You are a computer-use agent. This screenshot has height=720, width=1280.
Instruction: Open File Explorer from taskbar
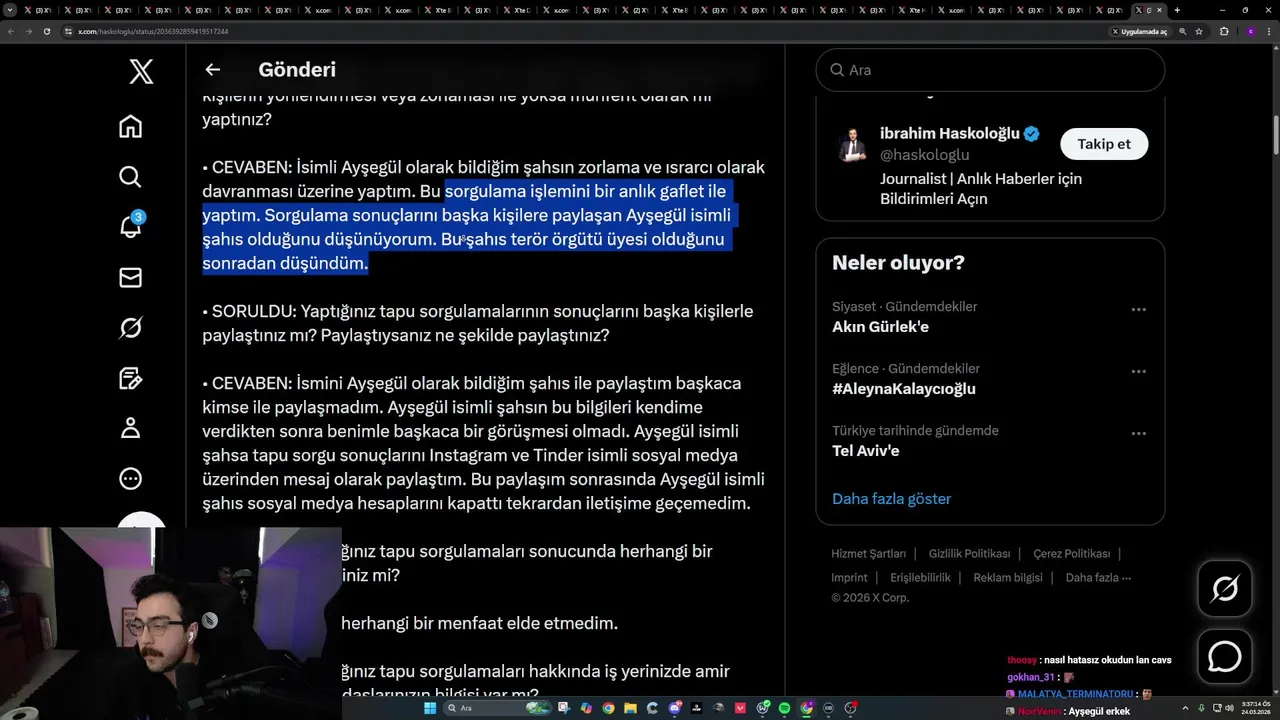tap(630, 708)
